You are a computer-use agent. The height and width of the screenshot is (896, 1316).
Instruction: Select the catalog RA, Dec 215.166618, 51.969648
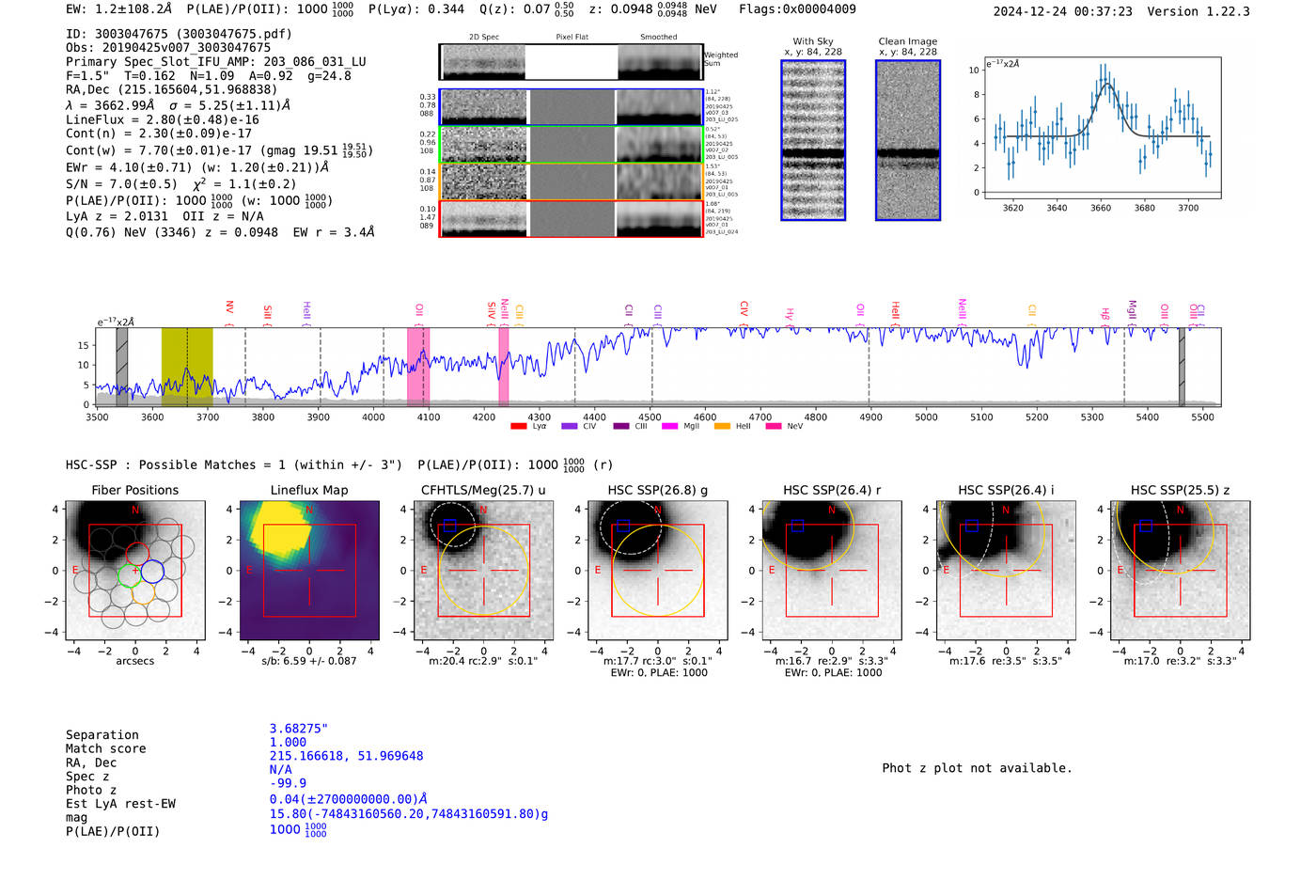coord(346,756)
